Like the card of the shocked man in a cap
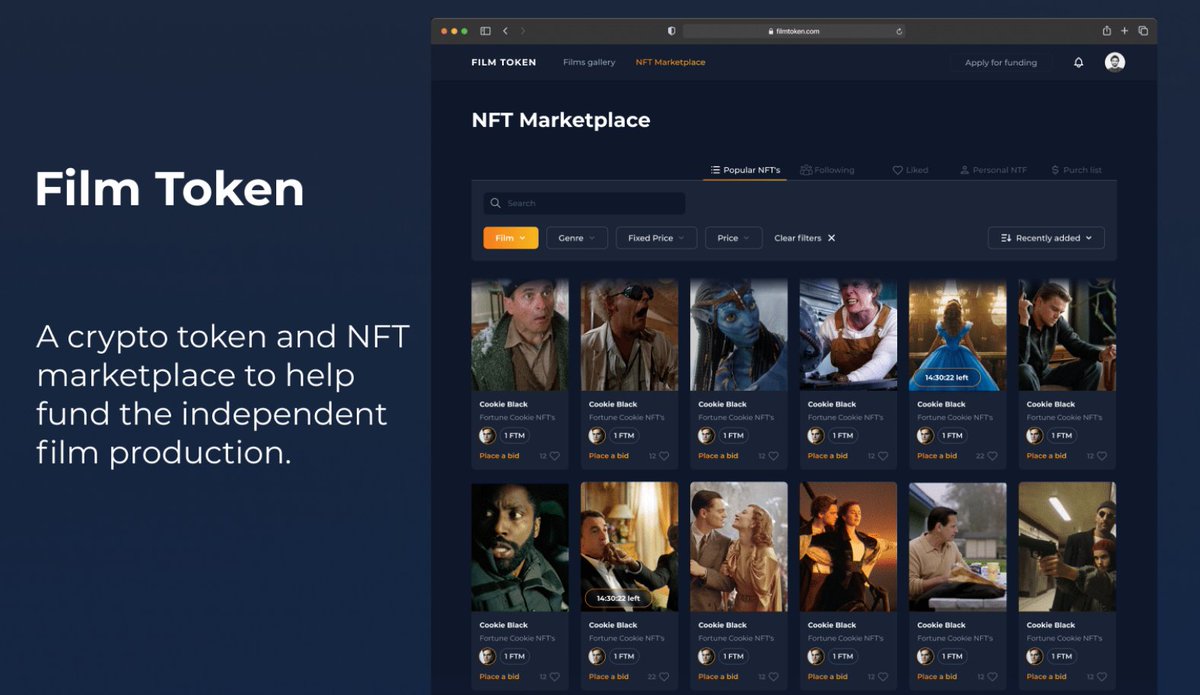Viewport: 1200px width, 695px height. tap(554, 456)
